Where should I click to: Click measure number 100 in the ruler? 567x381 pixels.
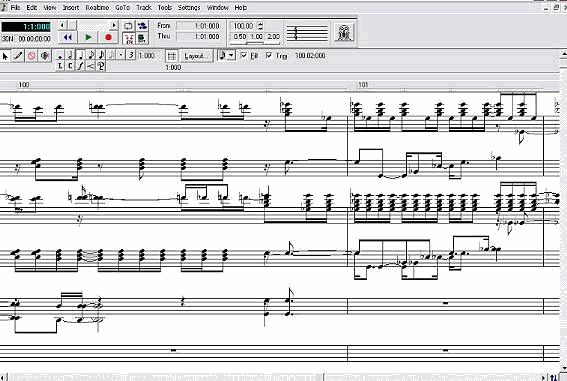(x=24, y=85)
